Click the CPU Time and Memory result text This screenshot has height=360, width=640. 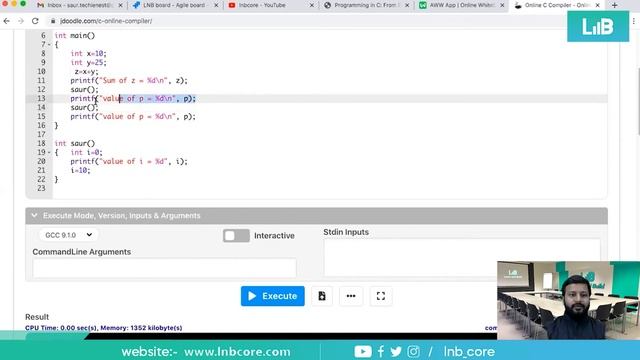104,328
